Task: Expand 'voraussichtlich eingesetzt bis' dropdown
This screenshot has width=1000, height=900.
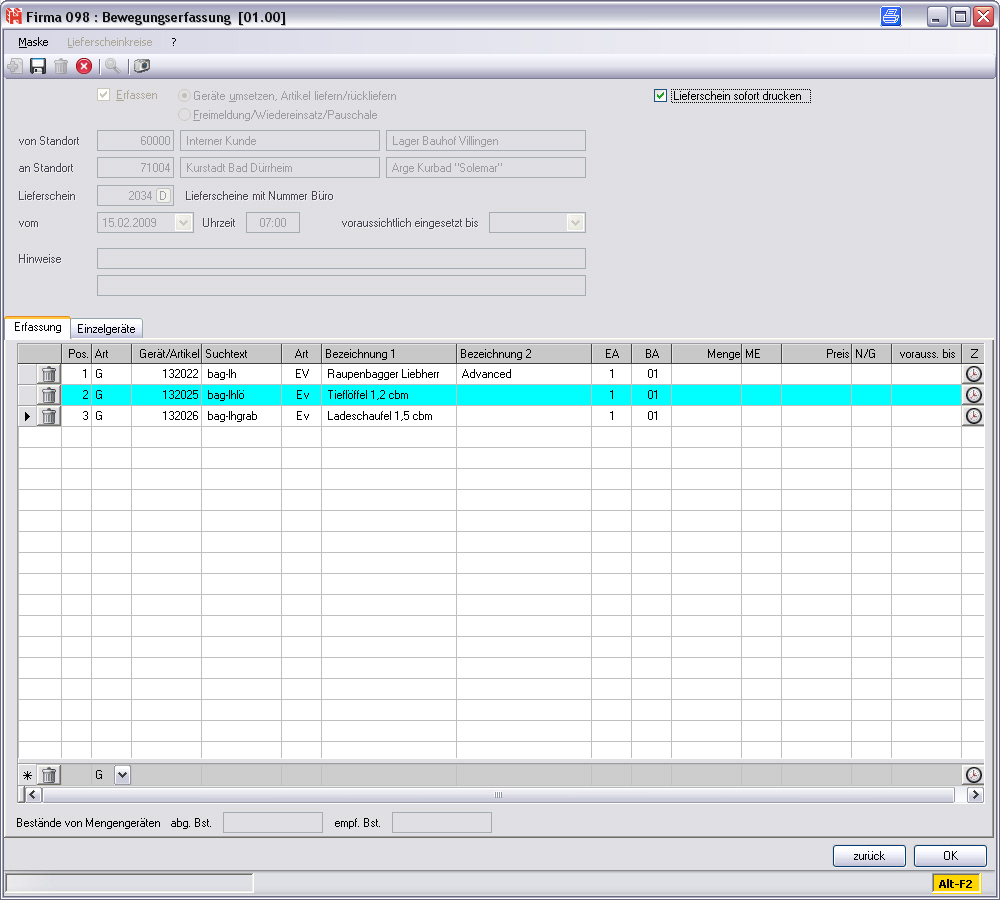Action: click(x=575, y=223)
